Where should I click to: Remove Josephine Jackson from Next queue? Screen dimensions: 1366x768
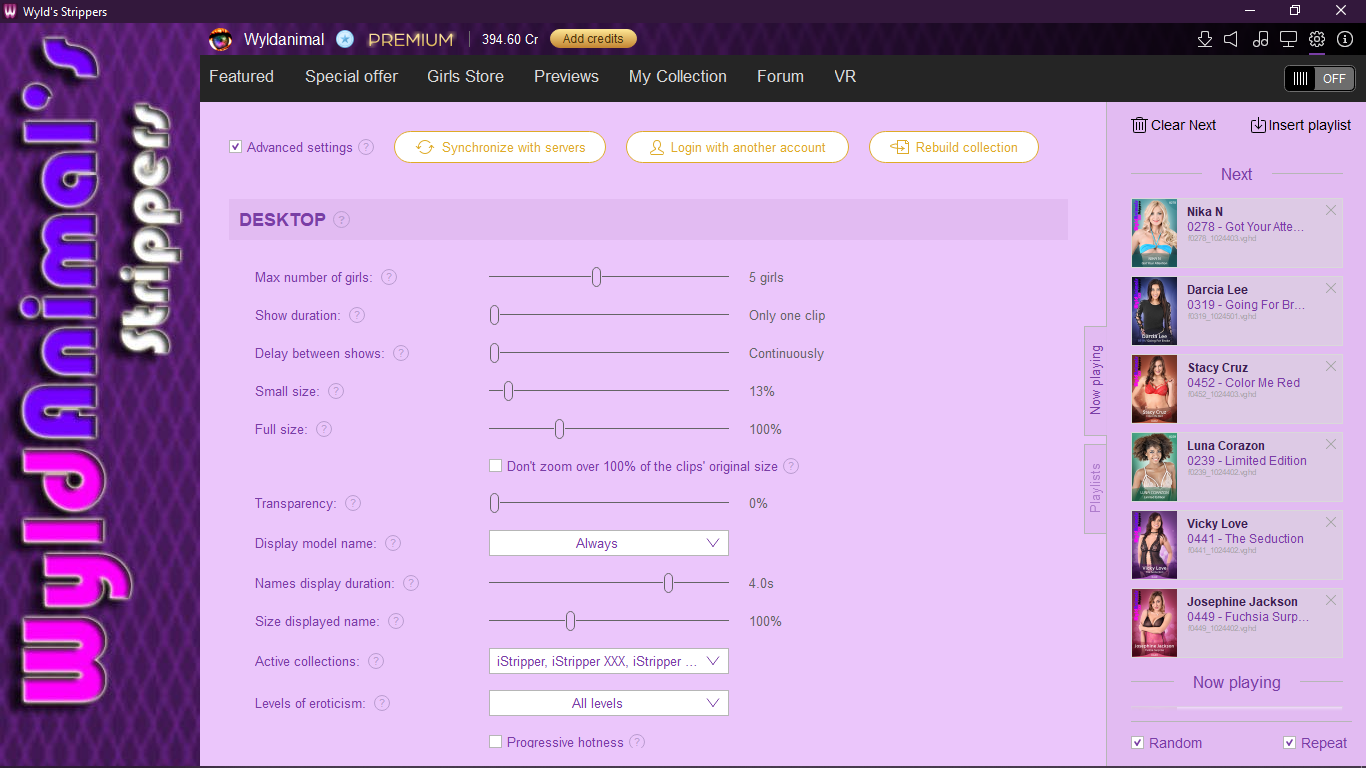point(1331,600)
